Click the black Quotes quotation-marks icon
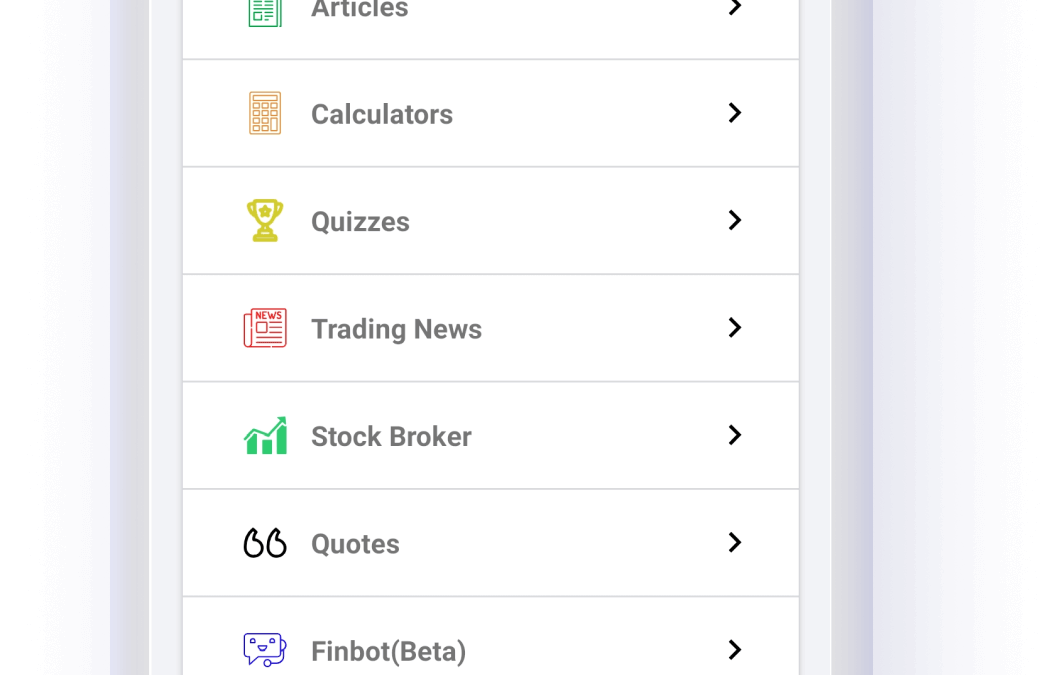This screenshot has height=675, width=1063. 264,543
